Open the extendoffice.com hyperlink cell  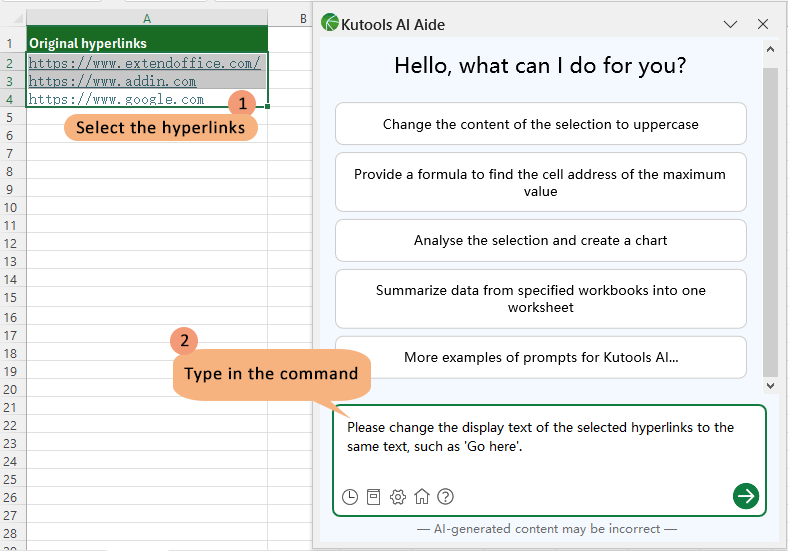point(144,63)
